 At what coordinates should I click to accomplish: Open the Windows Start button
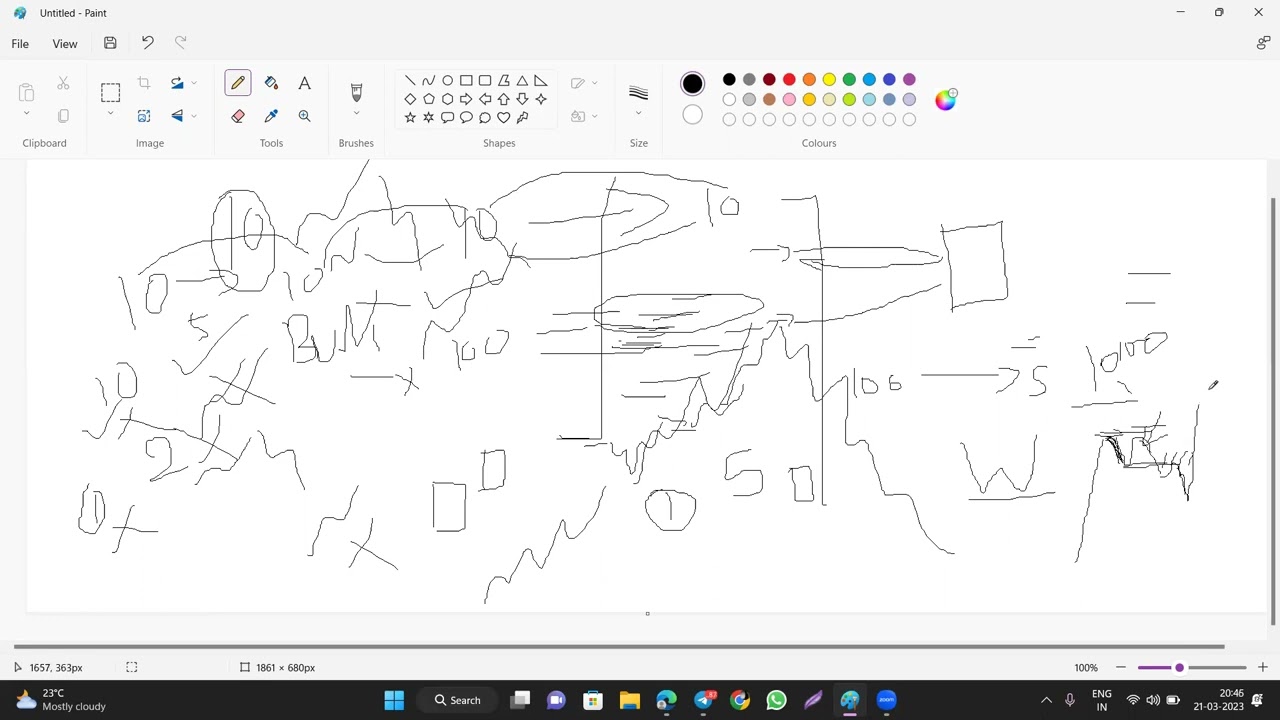pos(394,700)
